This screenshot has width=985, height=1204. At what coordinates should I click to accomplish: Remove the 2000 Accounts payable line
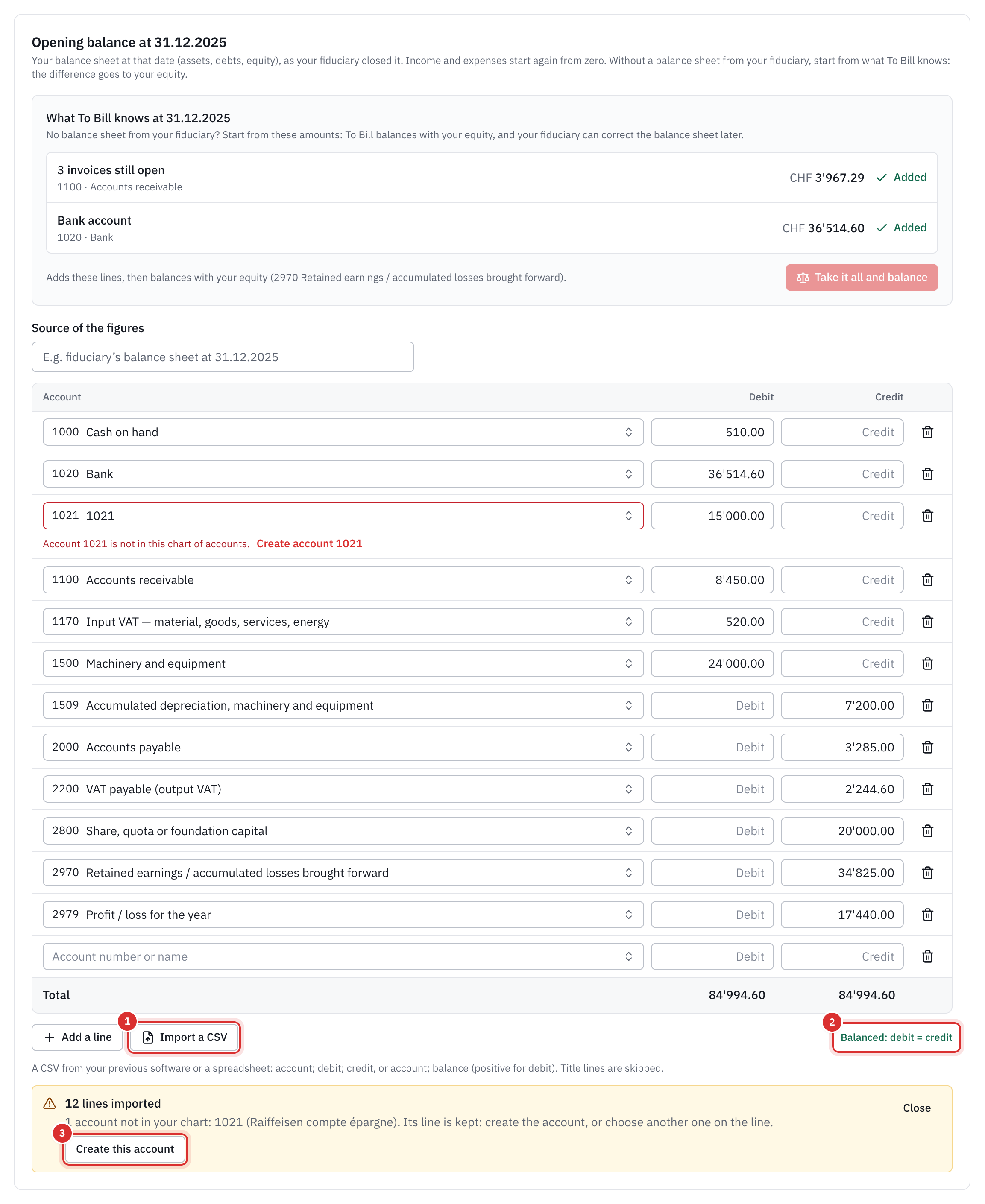pos(927,748)
